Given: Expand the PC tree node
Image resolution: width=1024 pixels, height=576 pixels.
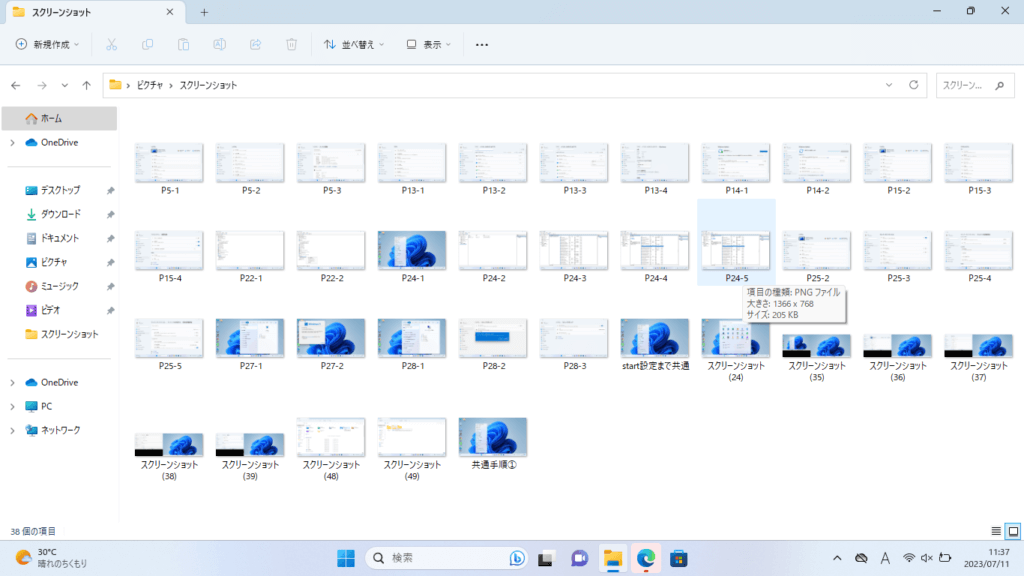Looking at the screenshot, I should click(12, 406).
